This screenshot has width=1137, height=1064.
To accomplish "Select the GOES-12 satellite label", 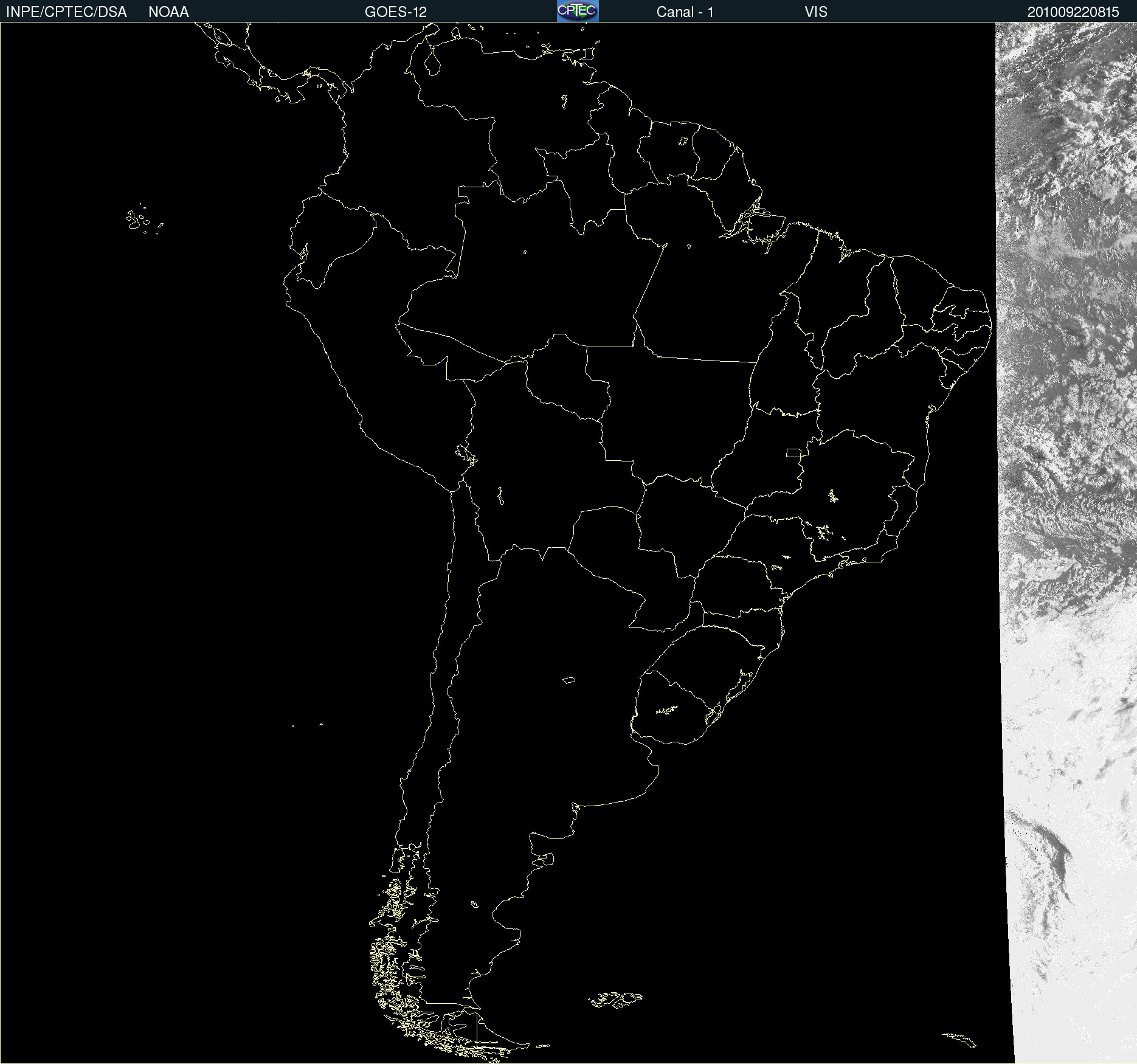I will (x=396, y=12).
